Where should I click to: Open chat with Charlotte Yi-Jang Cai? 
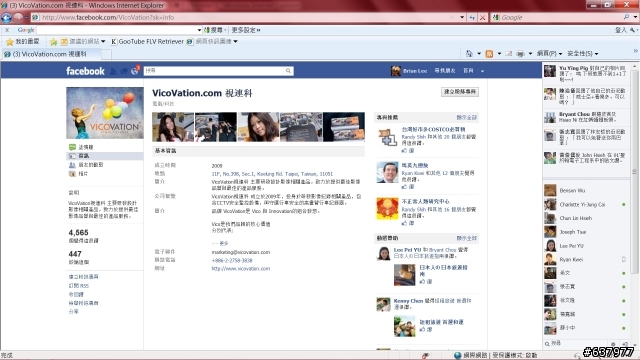coord(582,204)
